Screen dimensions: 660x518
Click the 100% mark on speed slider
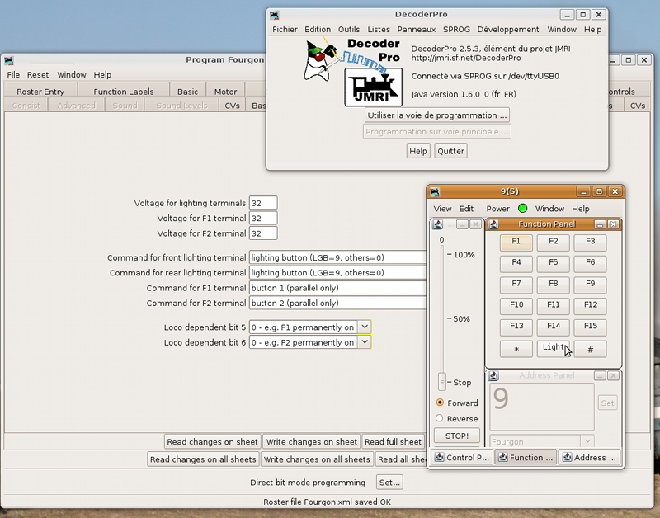click(464, 255)
